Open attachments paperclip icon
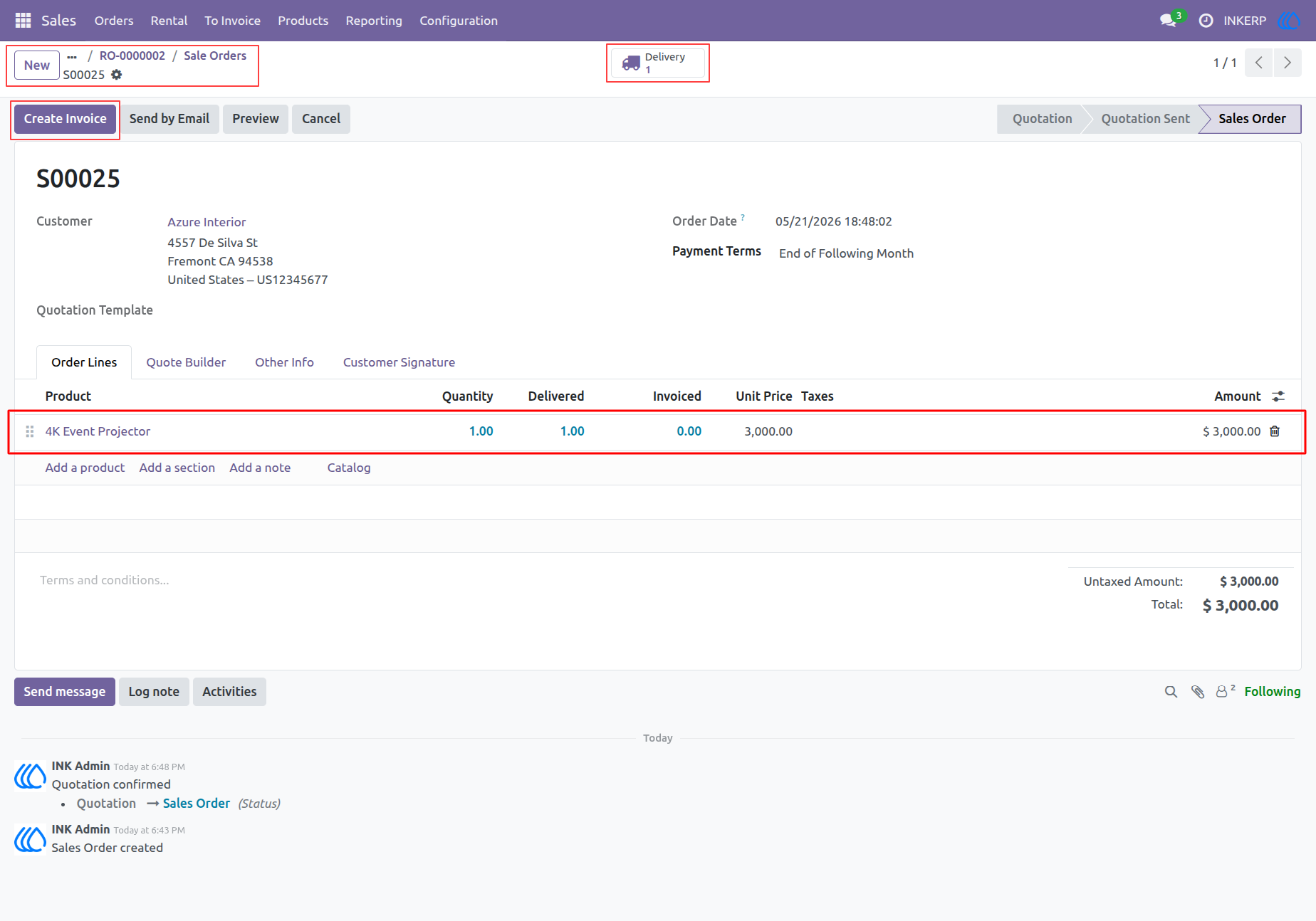This screenshot has width=1316, height=921. click(x=1198, y=692)
